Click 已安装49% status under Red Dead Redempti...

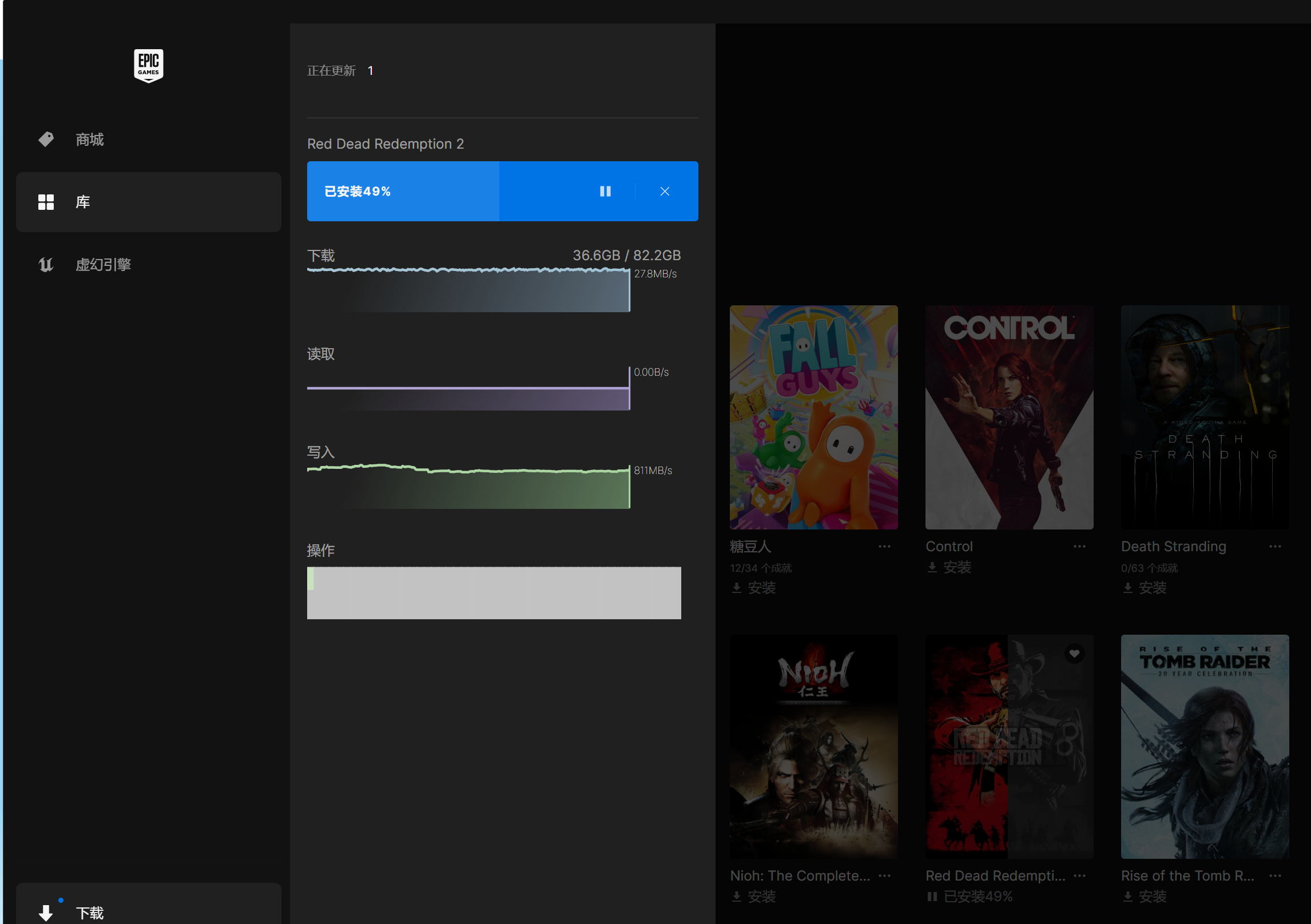pos(978,897)
